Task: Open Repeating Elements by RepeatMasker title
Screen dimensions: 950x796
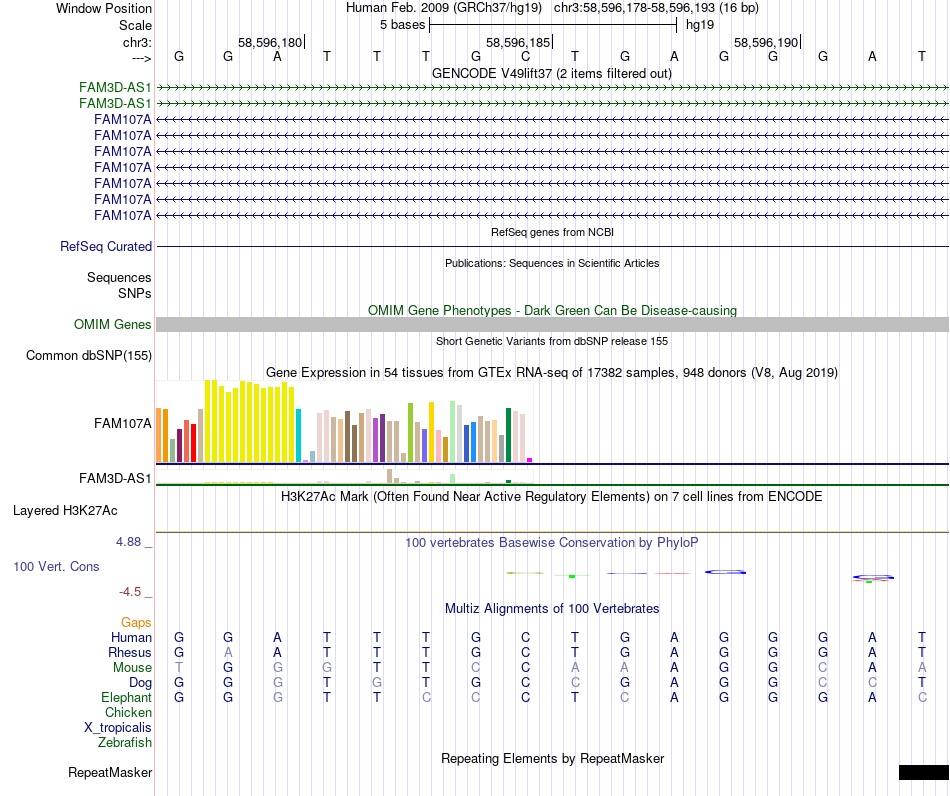Action: (553, 759)
